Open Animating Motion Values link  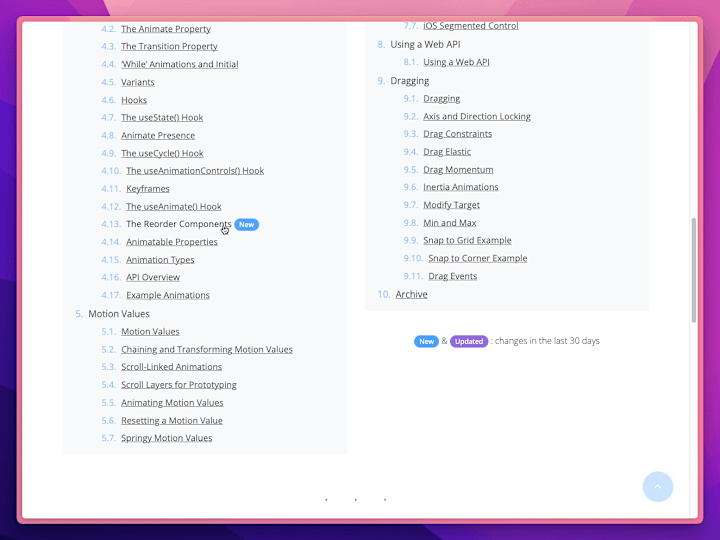[172, 403]
